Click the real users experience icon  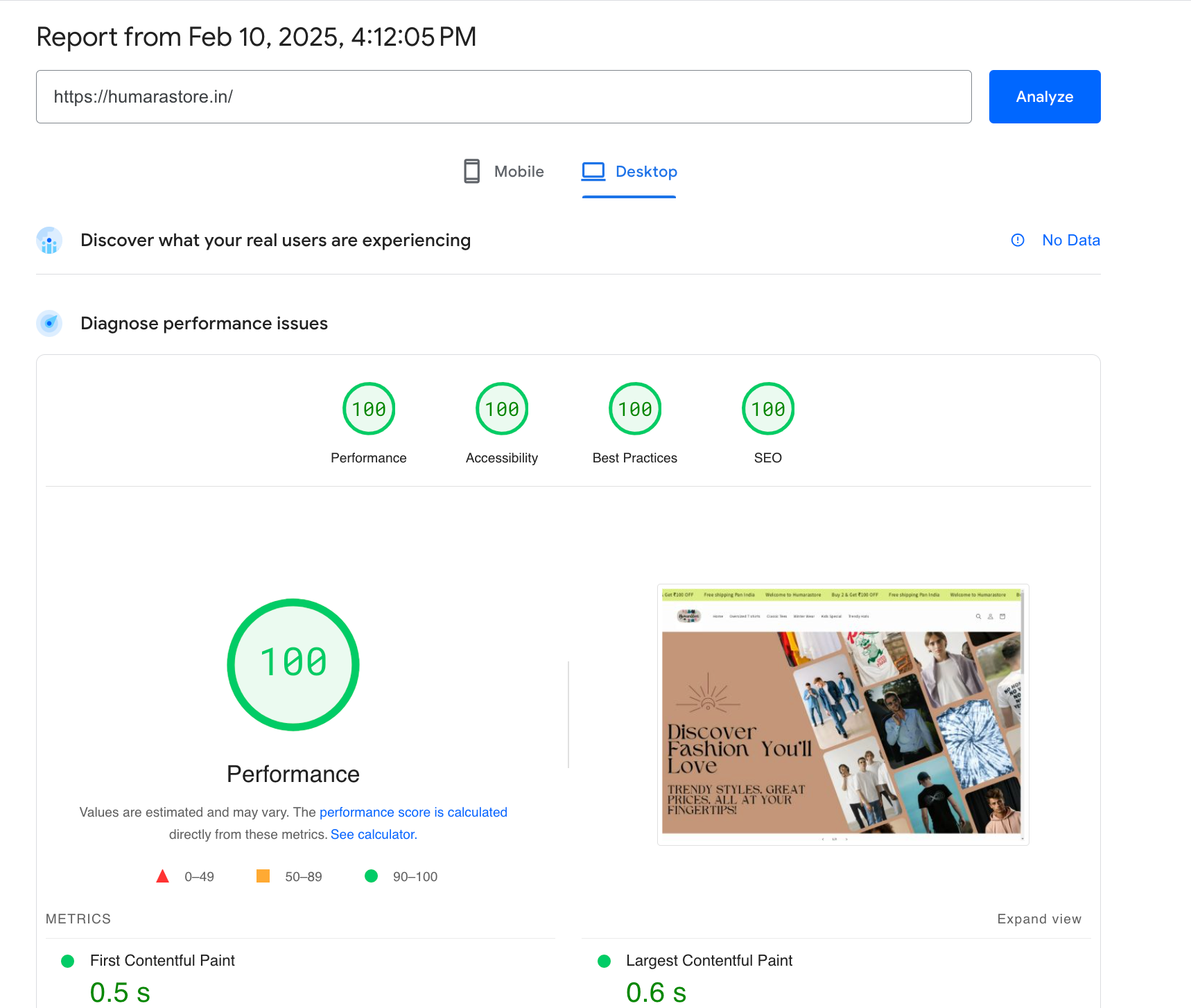[x=49, y=241]
